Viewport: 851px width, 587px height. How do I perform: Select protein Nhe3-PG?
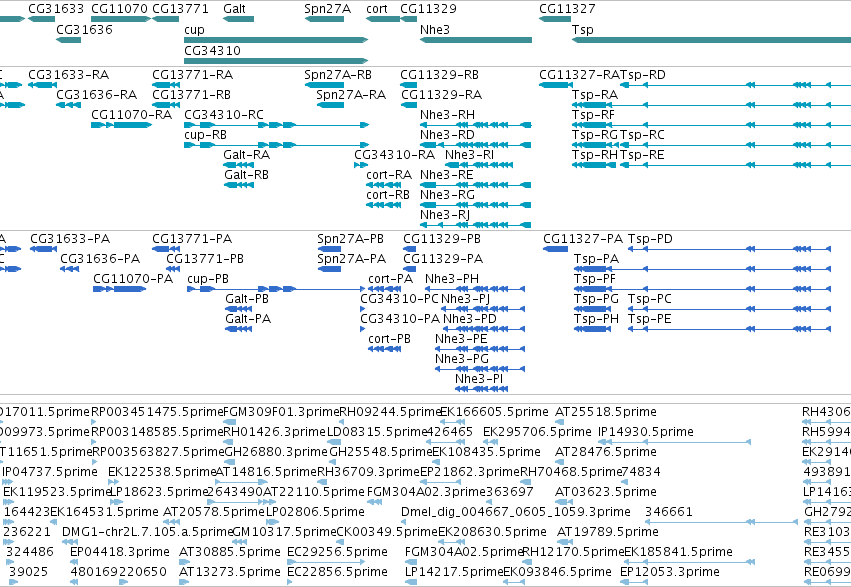(480, 369)
